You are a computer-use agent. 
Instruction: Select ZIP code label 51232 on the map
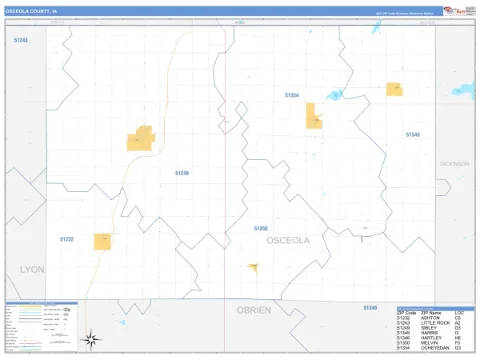(67, 239)
